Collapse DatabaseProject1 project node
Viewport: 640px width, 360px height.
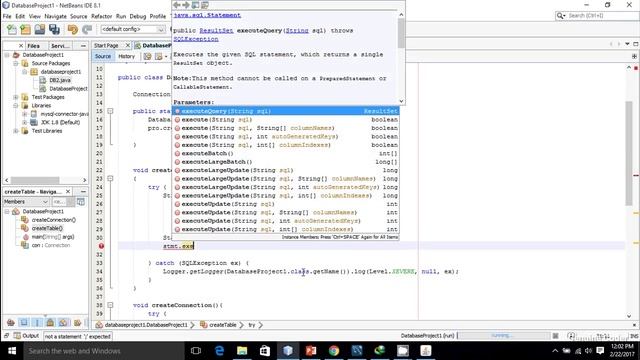tap(7, 55)
